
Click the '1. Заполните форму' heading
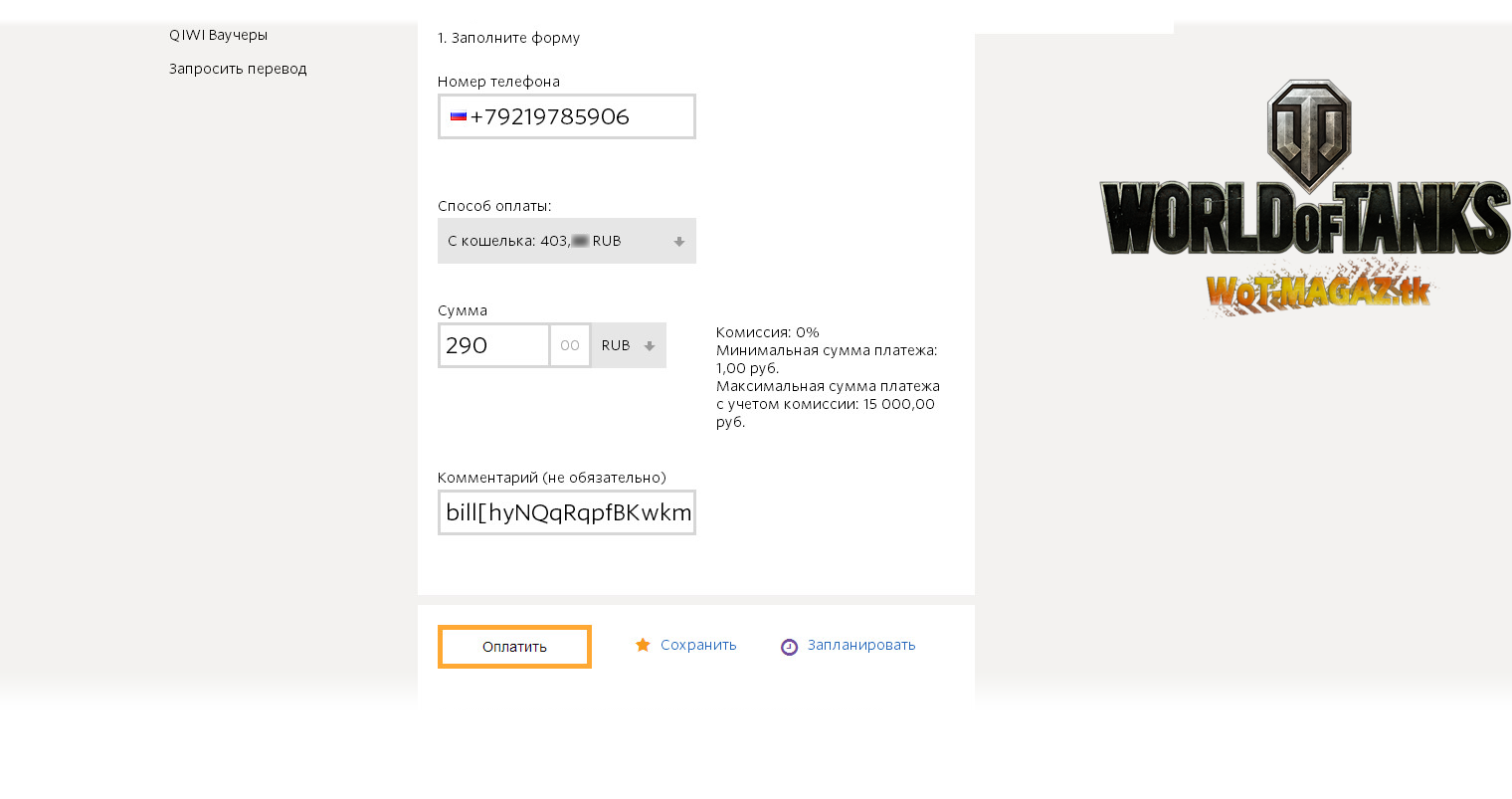508,38
